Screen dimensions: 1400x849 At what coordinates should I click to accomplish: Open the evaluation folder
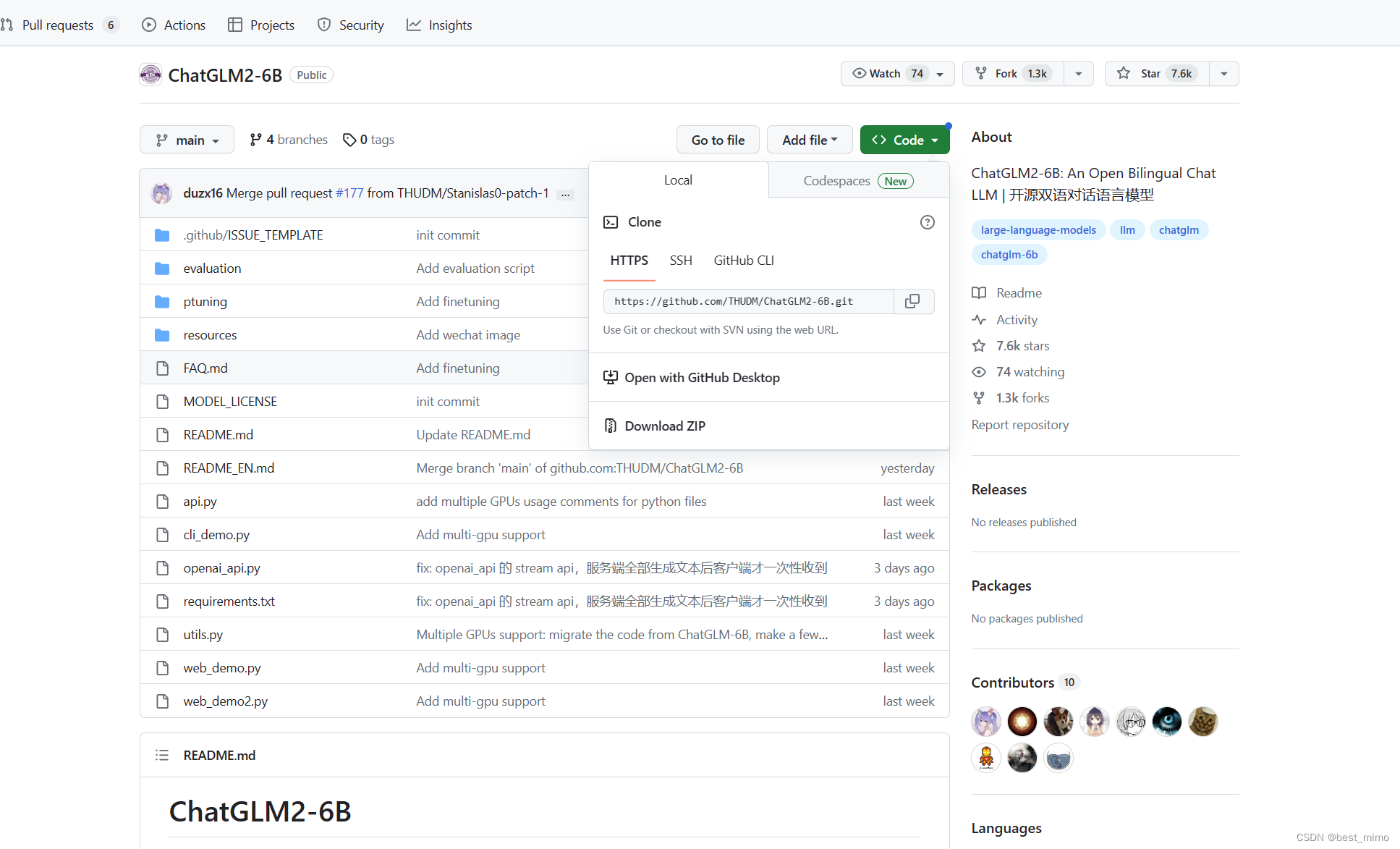(x=212, y=269)
